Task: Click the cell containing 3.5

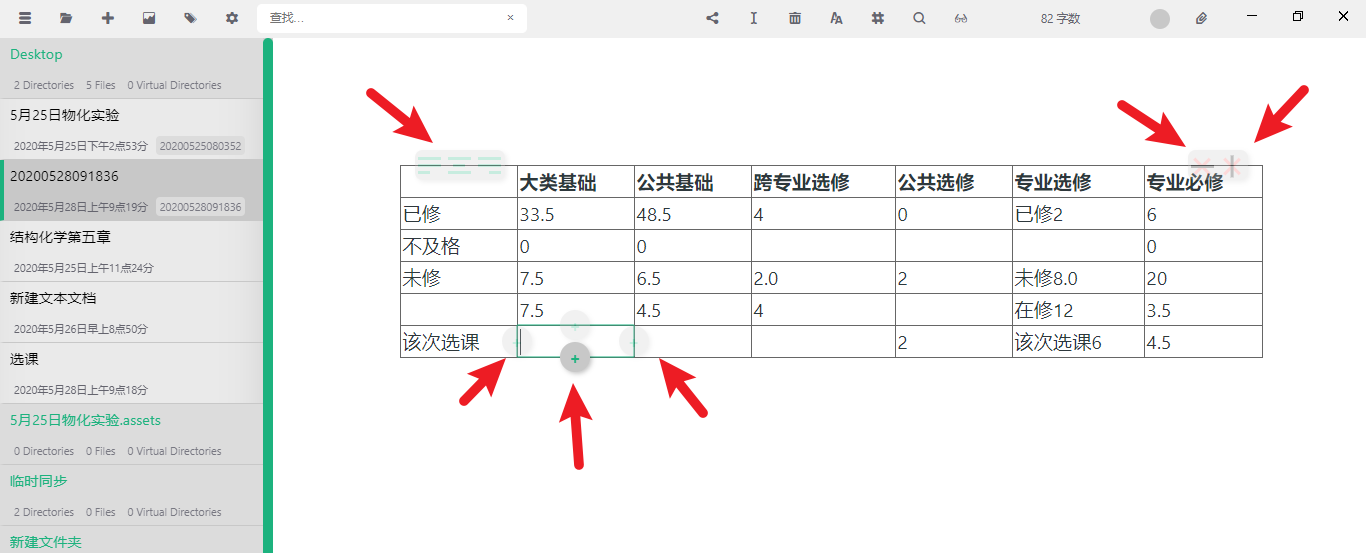Action: tap(1204, 310)
